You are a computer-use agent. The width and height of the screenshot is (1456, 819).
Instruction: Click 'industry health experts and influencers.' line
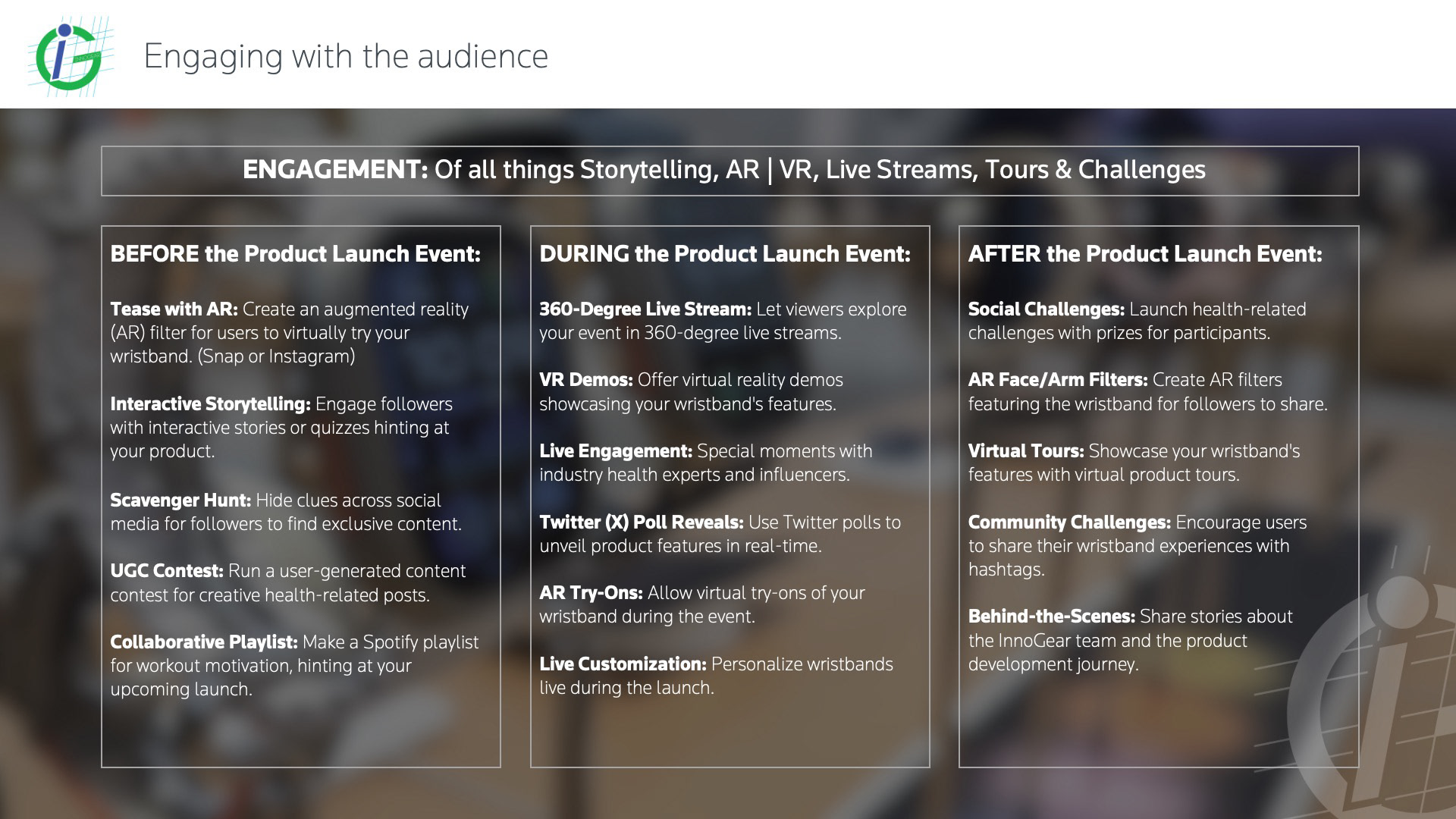pos(695,475)
